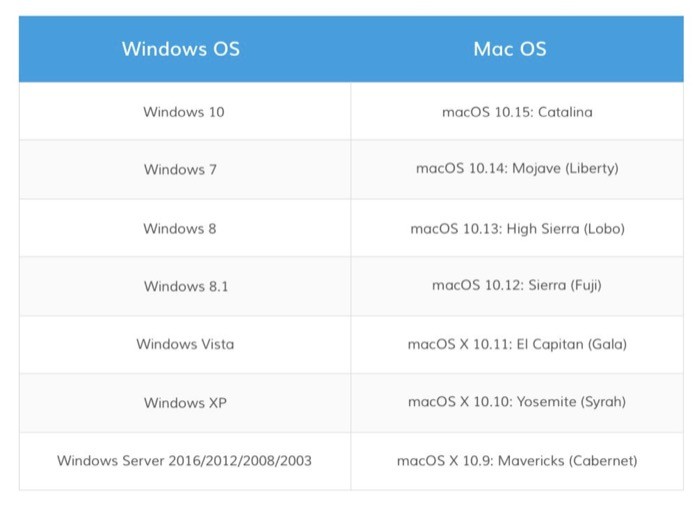Select the Windows XP cell
Viewport: 700px width, 505px height.
point(185,402)
